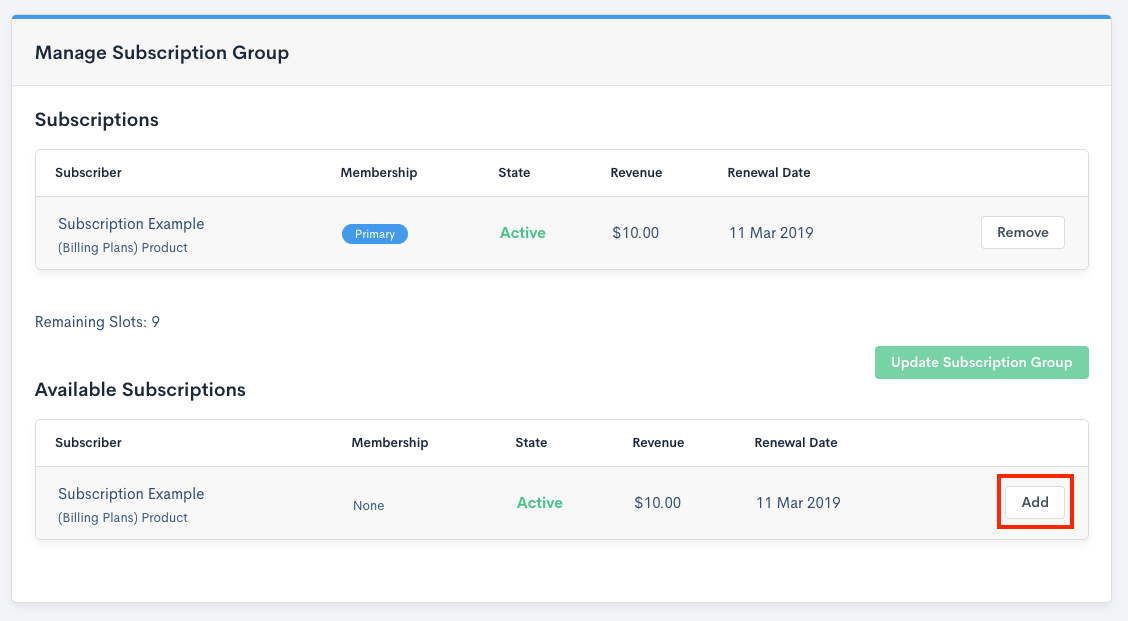Click the Revenue header in the Subscriptions table
This screenshot has width=1128, height=621.
pyautogui.click(x=636, y=172)
